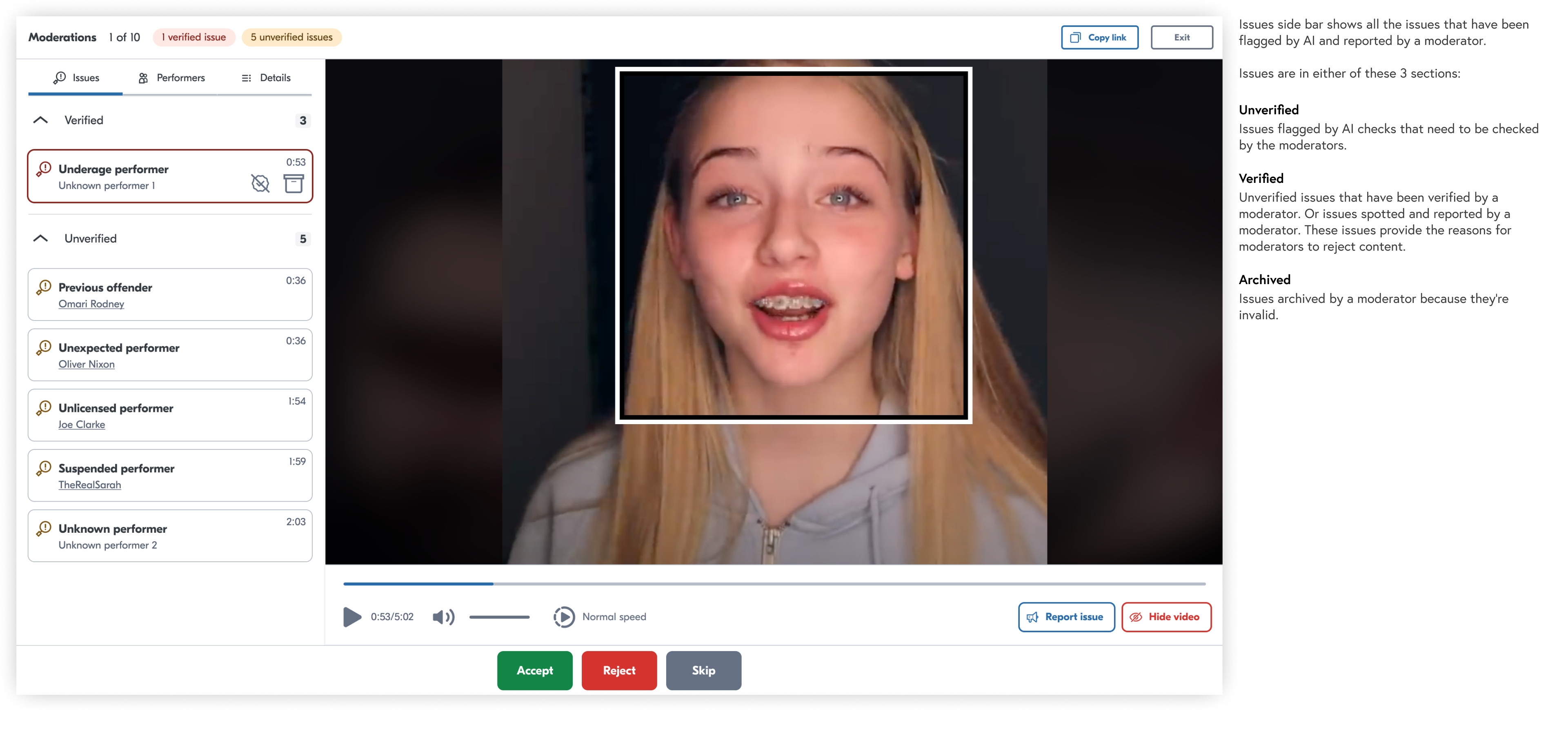
Task: Click the Unverified count badge 5
Action: (x=302, y=239)
